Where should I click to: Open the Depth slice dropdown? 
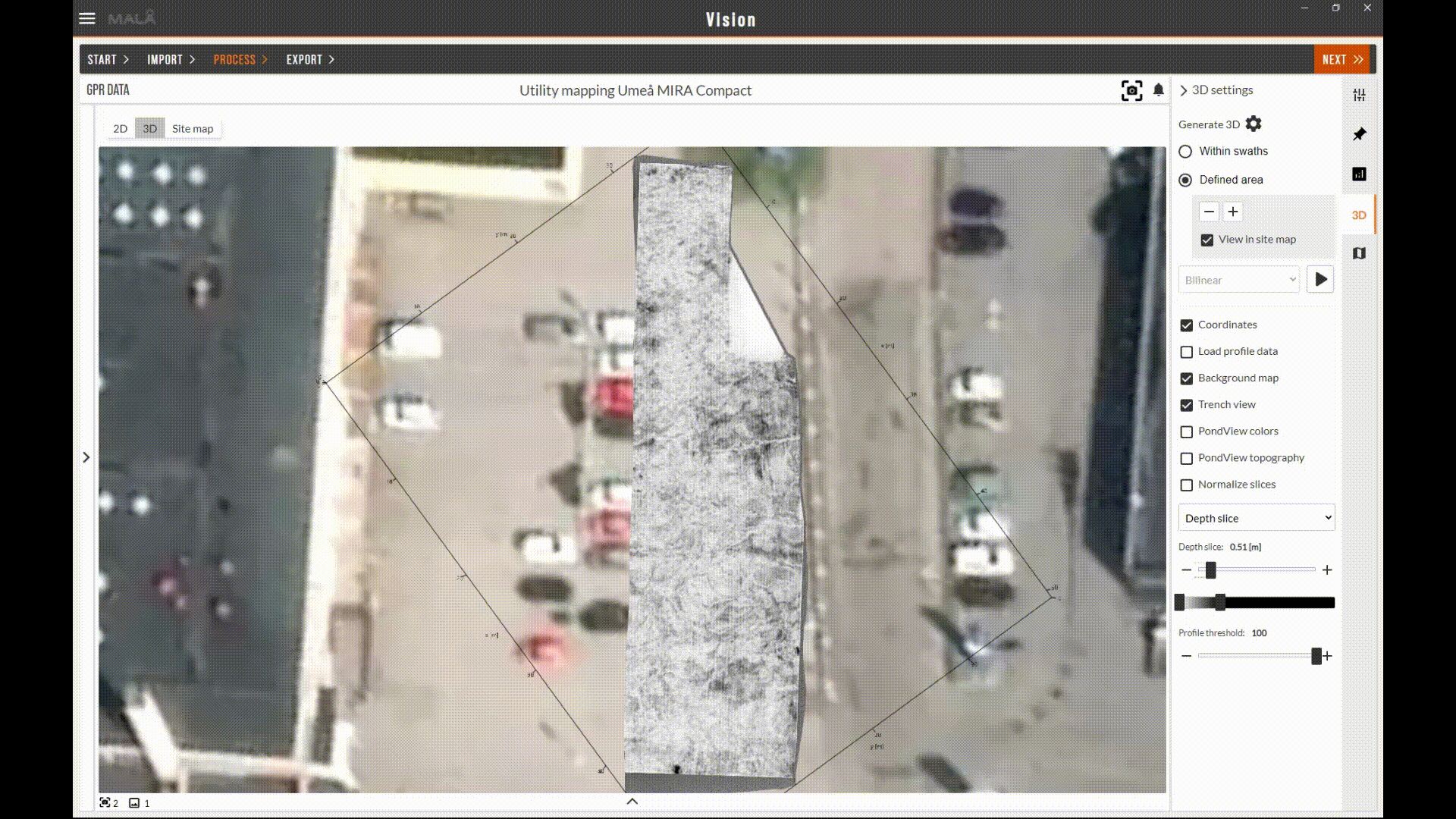click(x=1256, y=518)
